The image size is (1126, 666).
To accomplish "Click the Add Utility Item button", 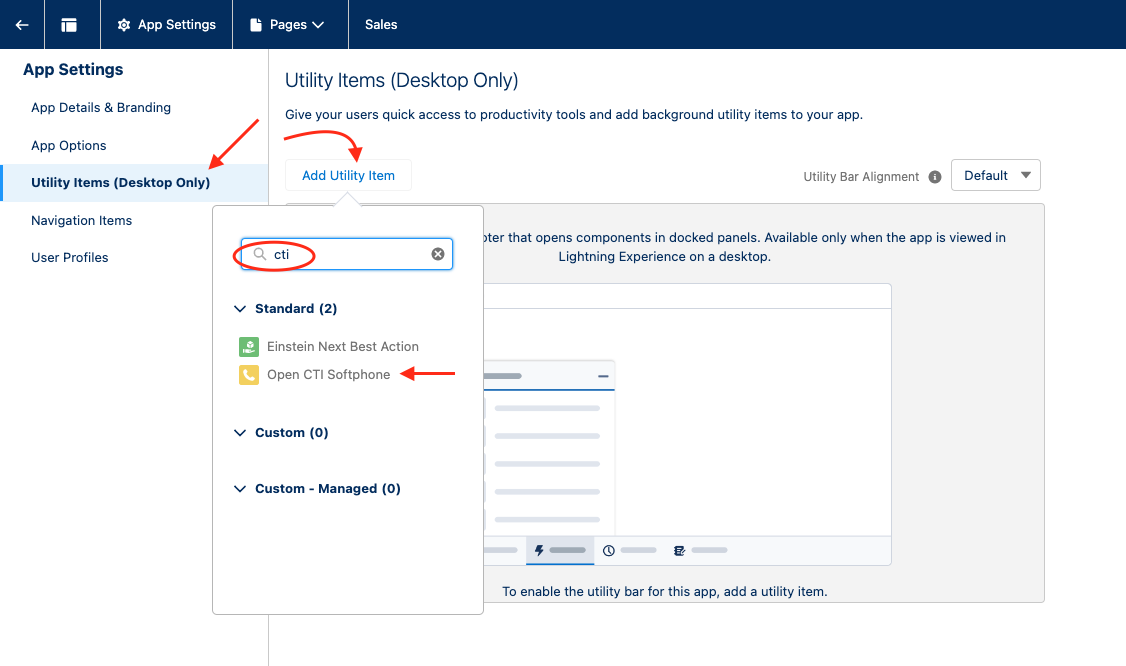I will [x=348, y=175].
